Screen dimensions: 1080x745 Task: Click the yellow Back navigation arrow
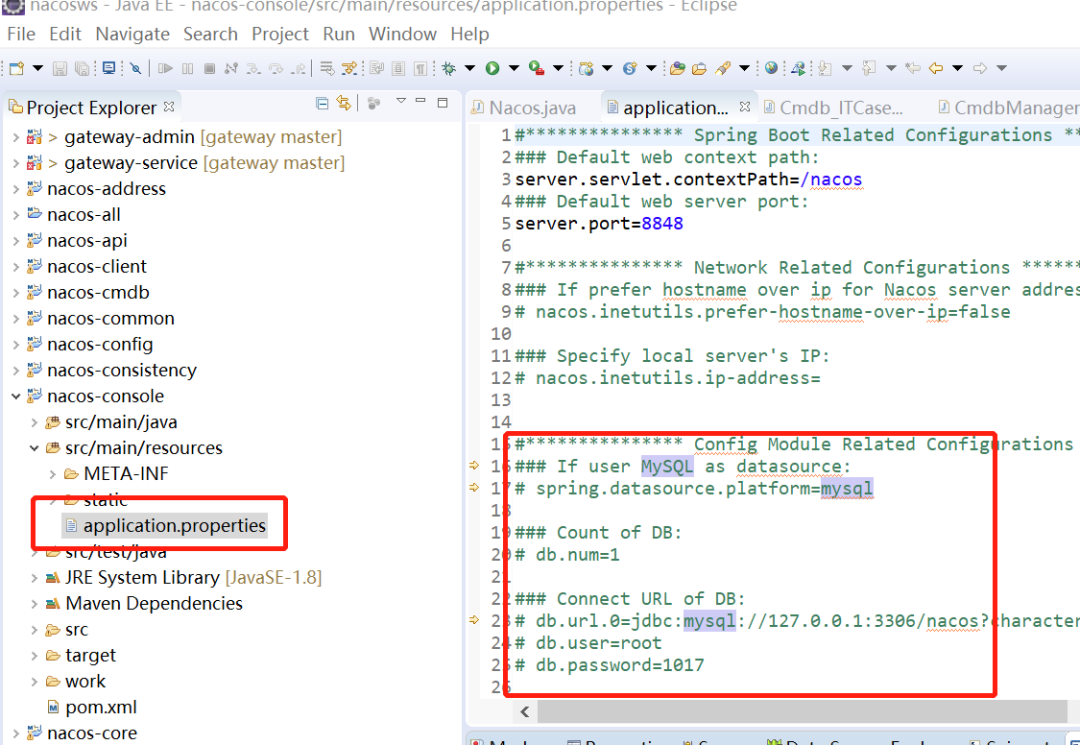[x=935, y=68]
